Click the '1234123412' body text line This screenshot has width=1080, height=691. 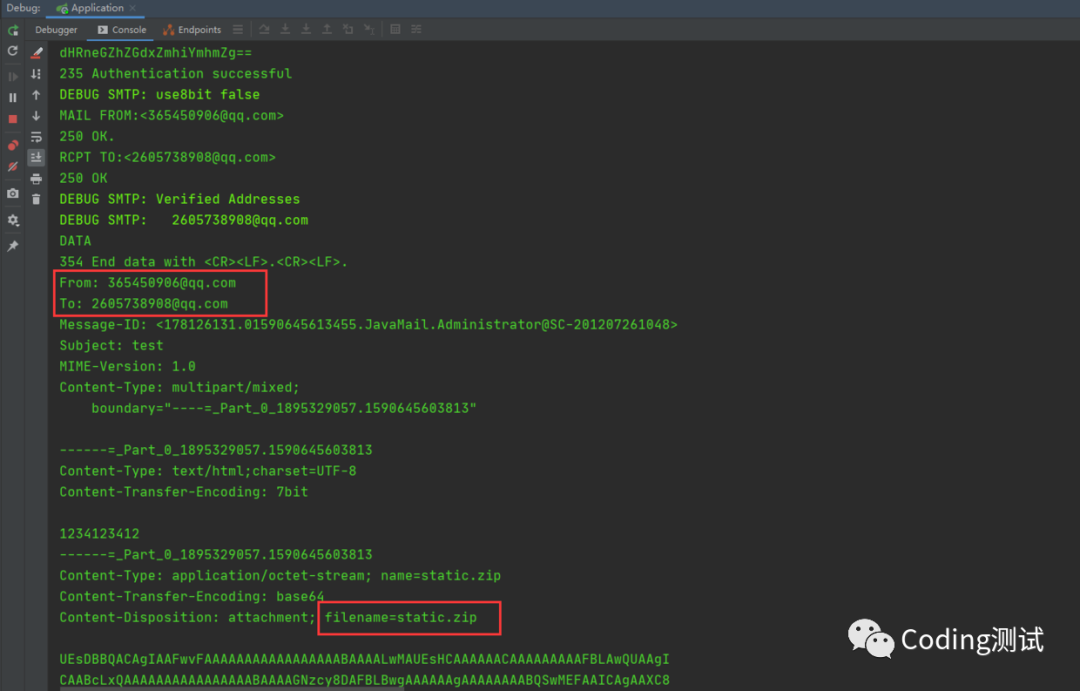(99, 534)
